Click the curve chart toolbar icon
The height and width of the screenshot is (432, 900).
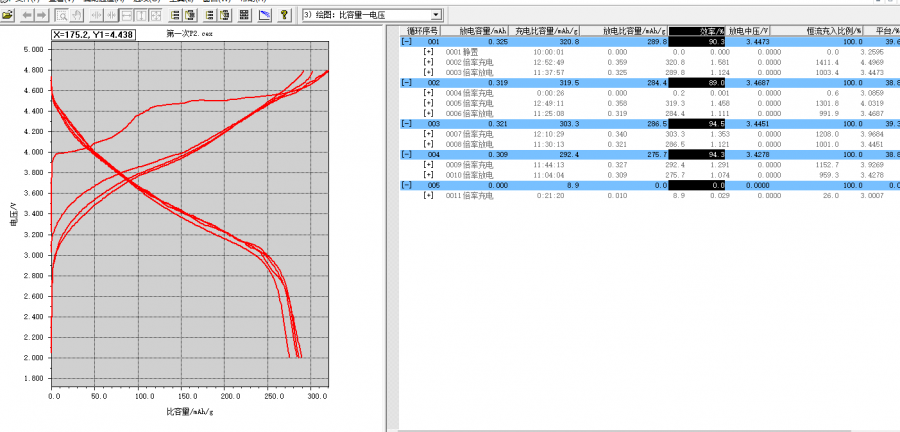[265, 16]
